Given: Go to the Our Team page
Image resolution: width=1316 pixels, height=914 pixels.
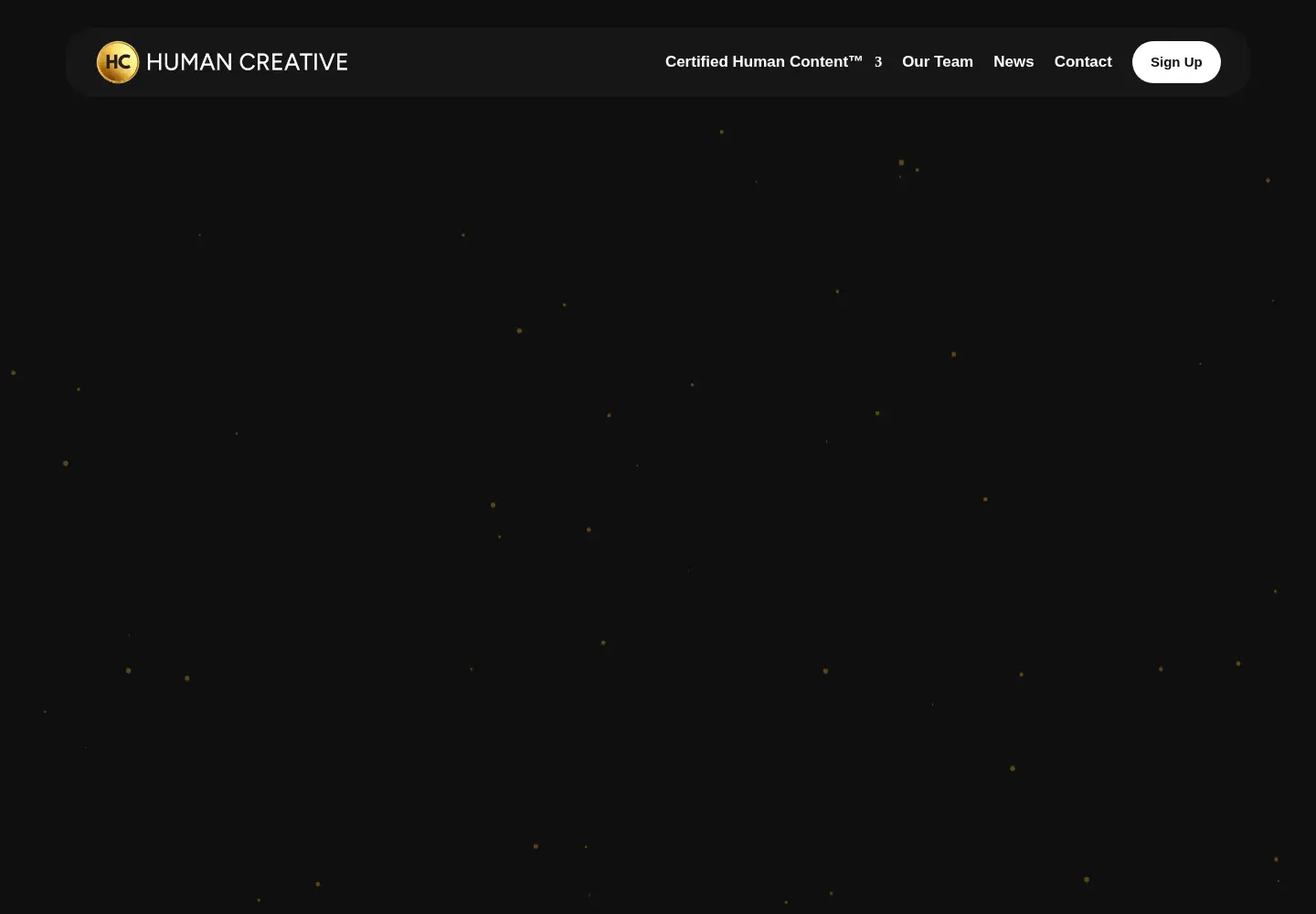Looking at the screenshot, I should pyautogui.click(x=938, y=61).
